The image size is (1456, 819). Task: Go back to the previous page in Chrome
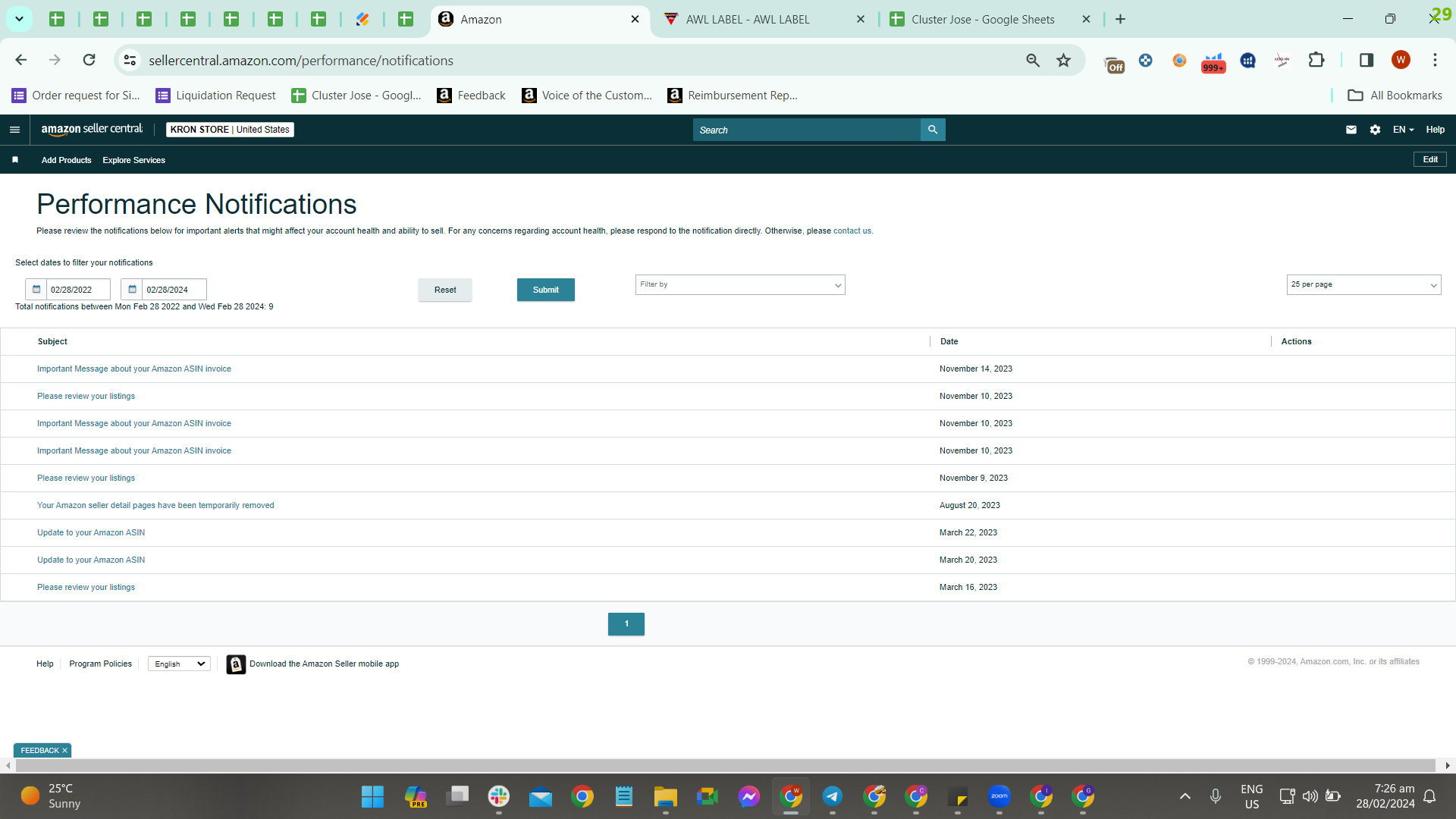pos(21,60)
